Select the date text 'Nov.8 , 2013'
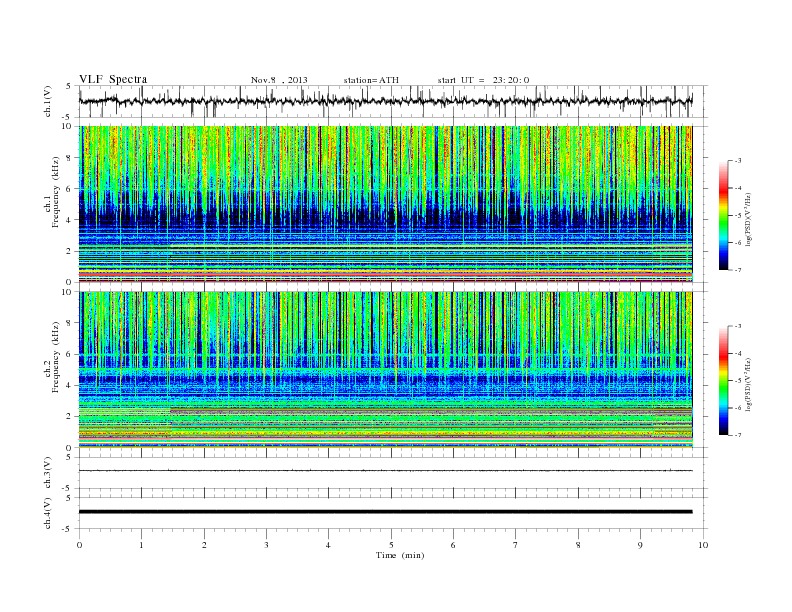Viewport: 792px width, 612px height. click(279, 80)
